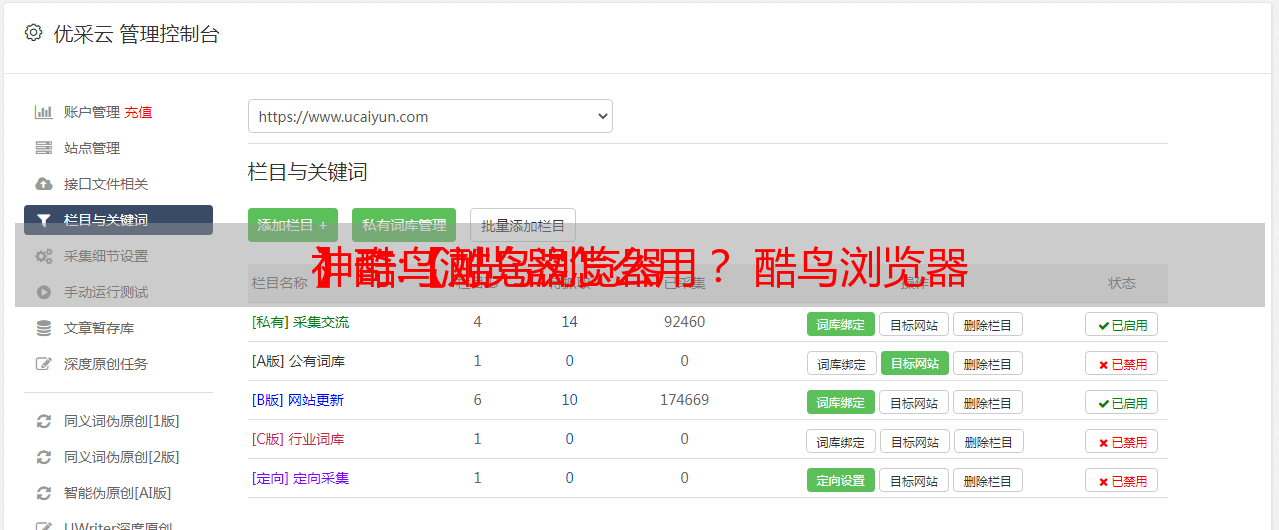Click the [私有] 采集交流 column name

[300, 322]
